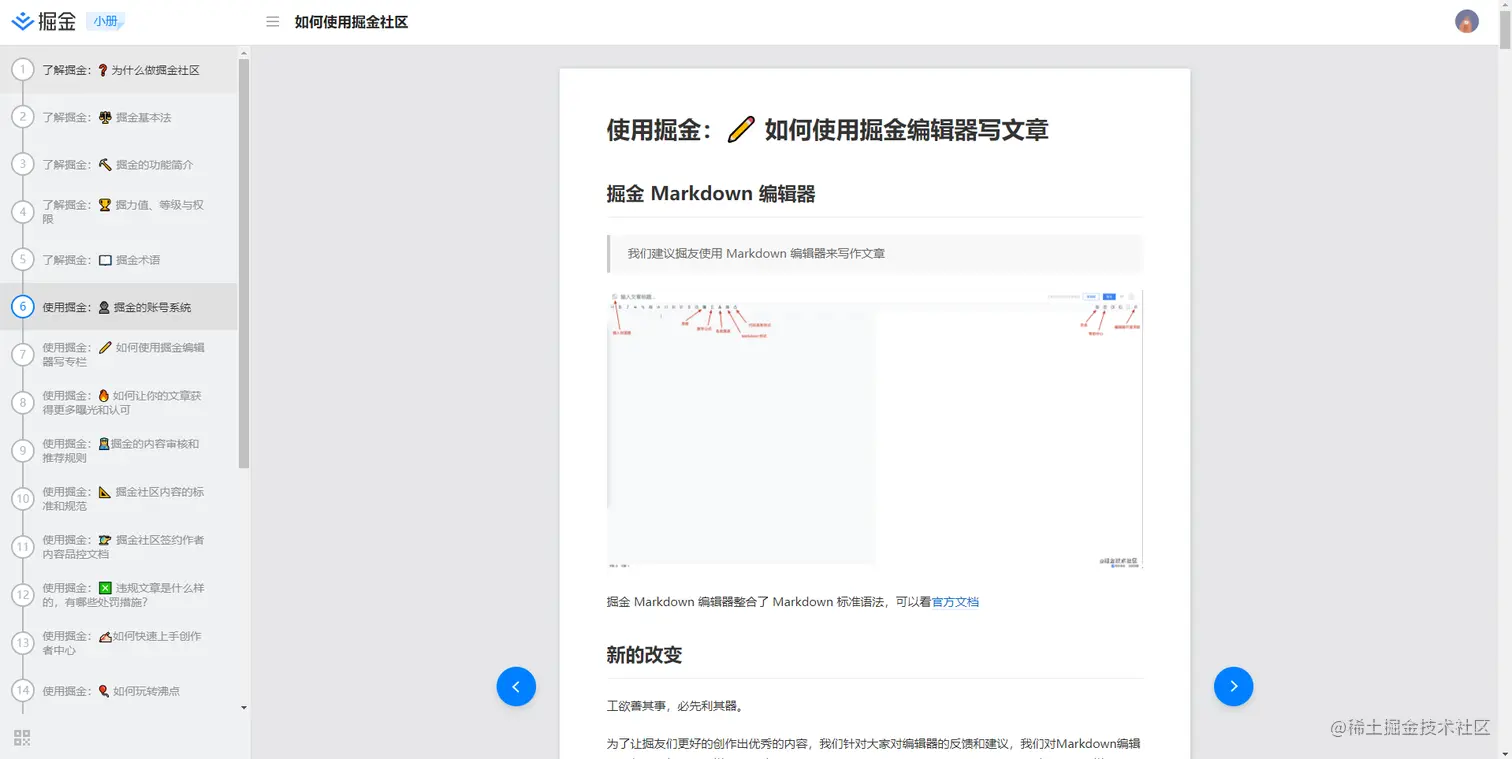
Task: Open chapter 6 掘金的账号系统
Action: pyautogui.click(x=119, y=307)
